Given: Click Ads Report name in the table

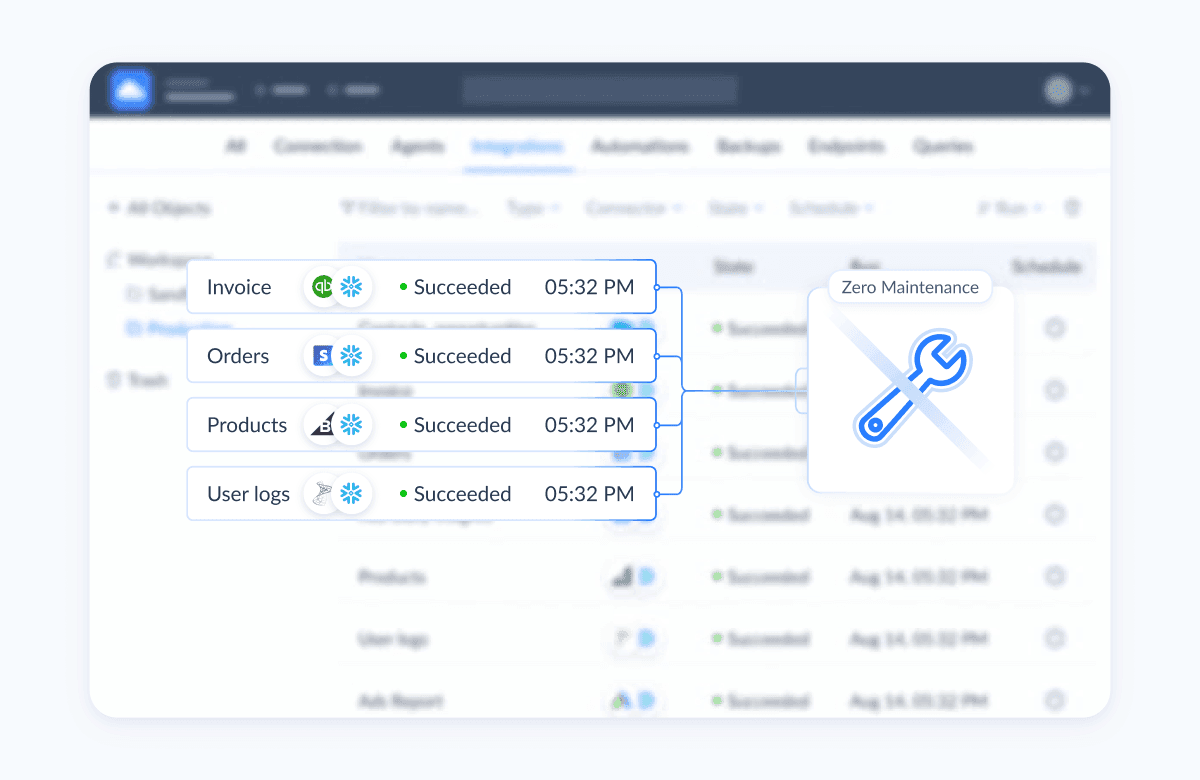Looking at the screenshot, I should pos(401,701).
